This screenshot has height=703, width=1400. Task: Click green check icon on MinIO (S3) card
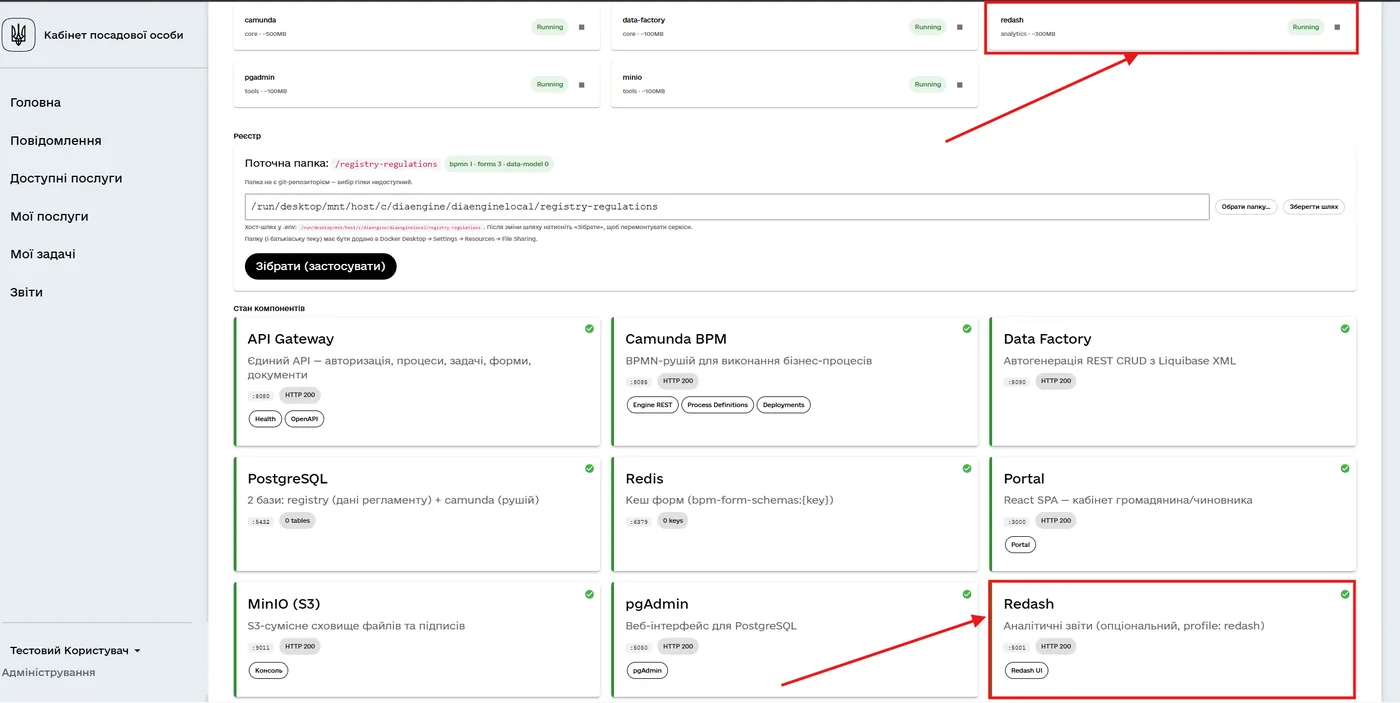589,594
